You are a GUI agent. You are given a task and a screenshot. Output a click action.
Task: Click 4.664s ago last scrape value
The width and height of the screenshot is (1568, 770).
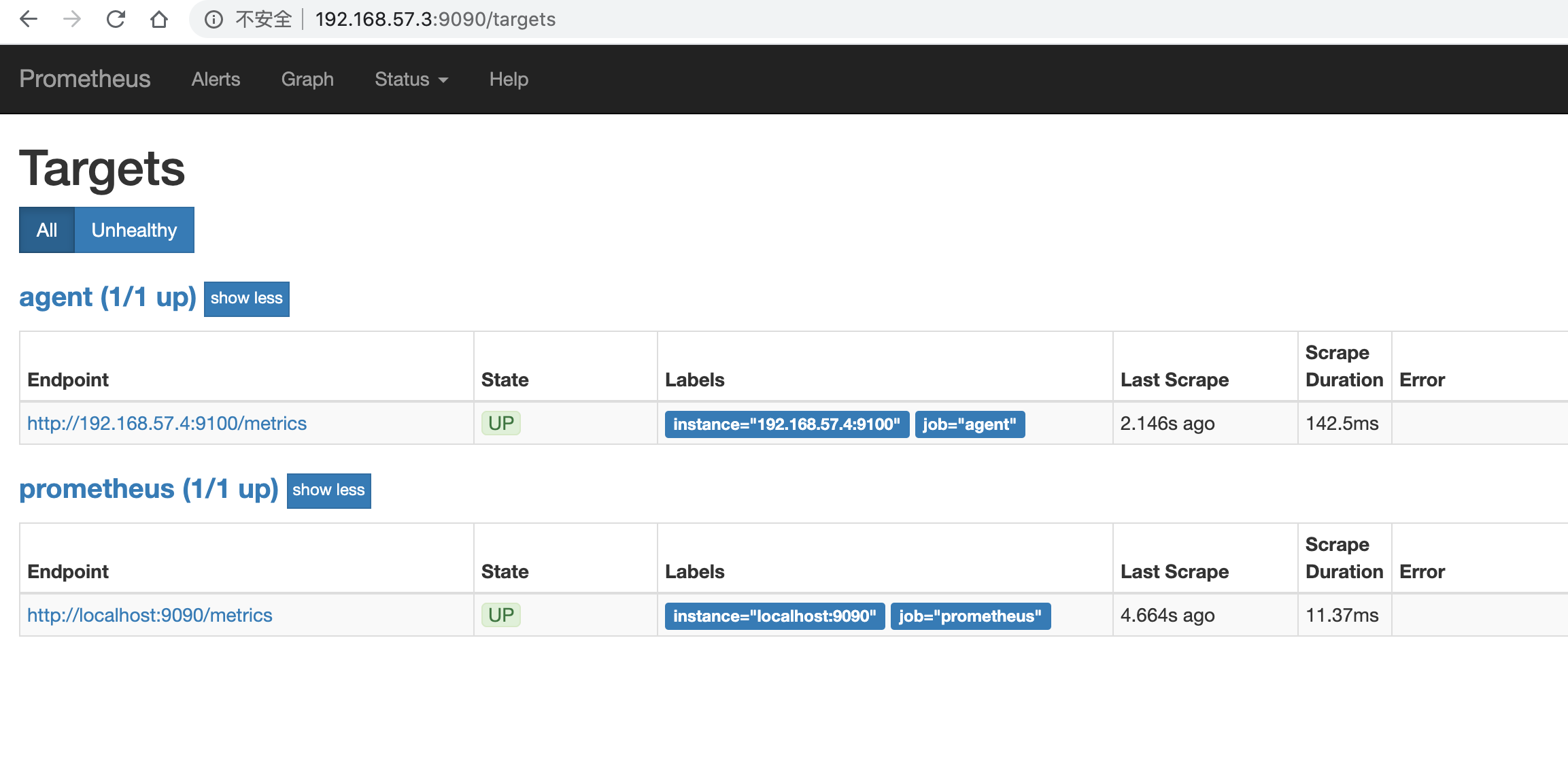1168,615
